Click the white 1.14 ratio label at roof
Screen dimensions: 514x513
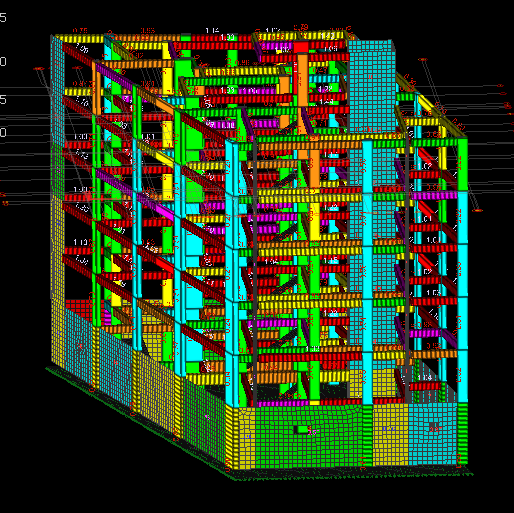[x=212, y=31]
